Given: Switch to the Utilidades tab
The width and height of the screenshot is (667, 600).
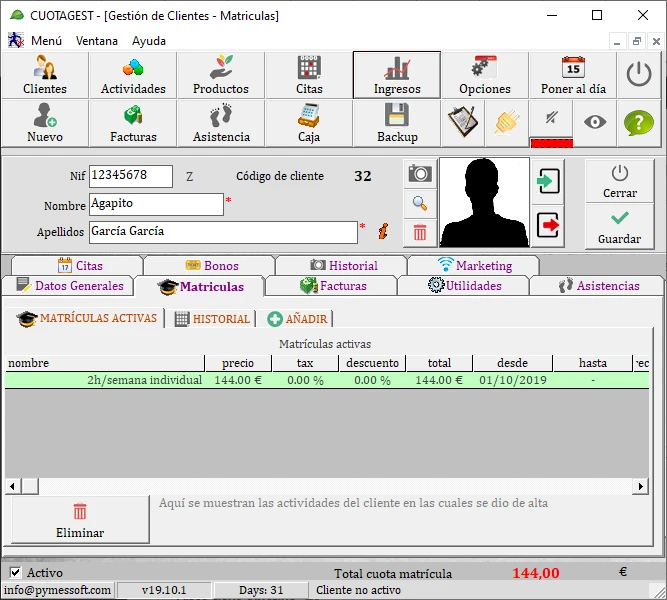Looking at the screenshot, I should (464, 286).
